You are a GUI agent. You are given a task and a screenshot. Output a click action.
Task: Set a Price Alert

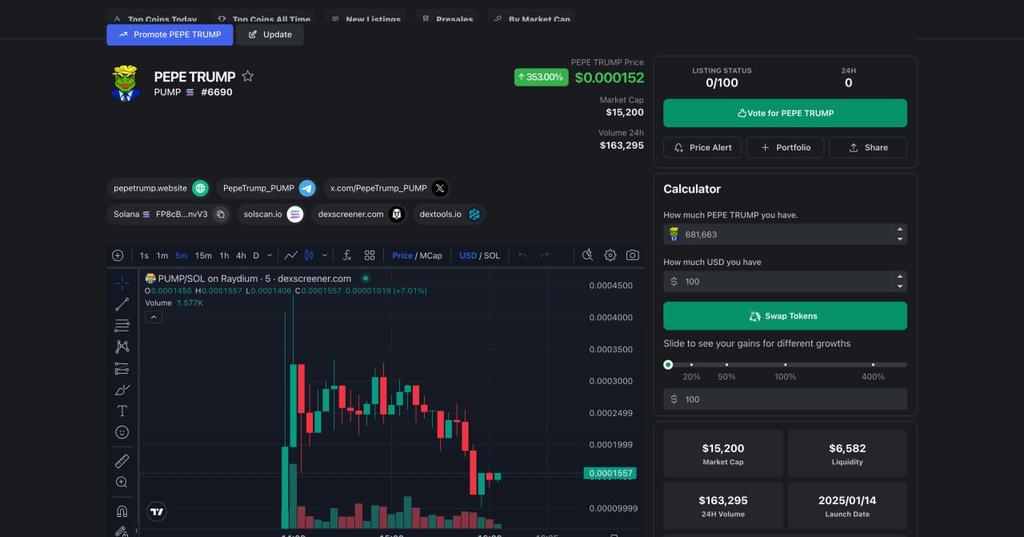pyautogui.click(x=702, y=148)
